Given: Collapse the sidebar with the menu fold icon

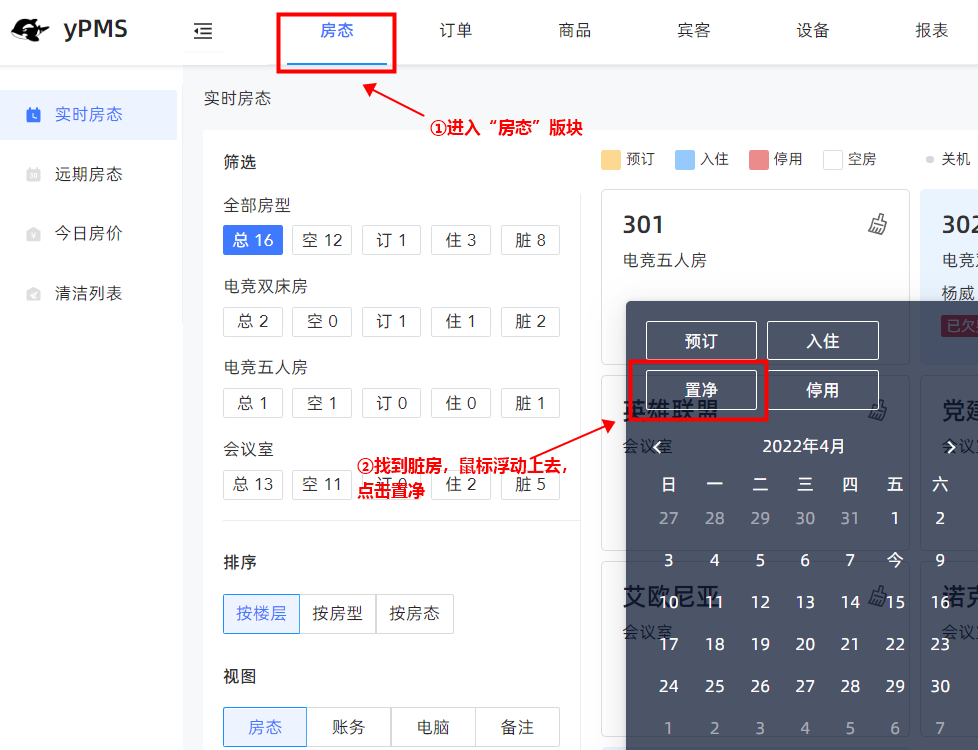Looking at the screenshot, I should 203,31.
